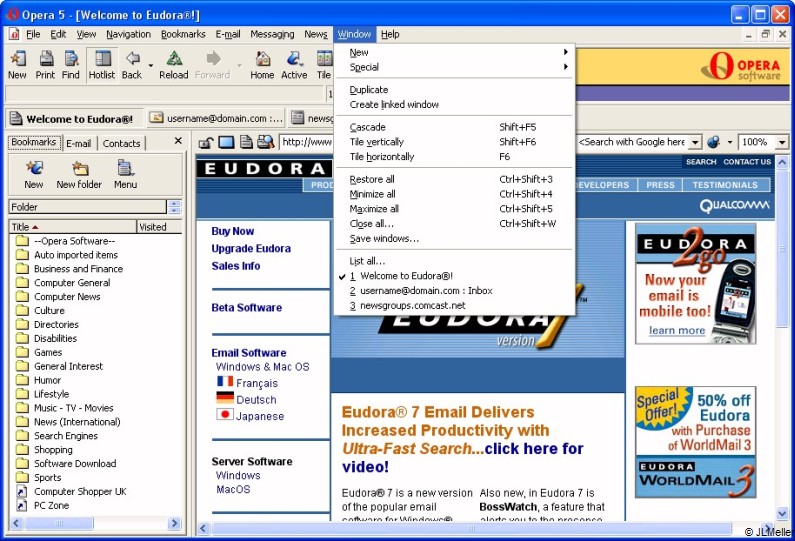
Task: Click the print preview icon in address bar
Action: coord(266,142)
